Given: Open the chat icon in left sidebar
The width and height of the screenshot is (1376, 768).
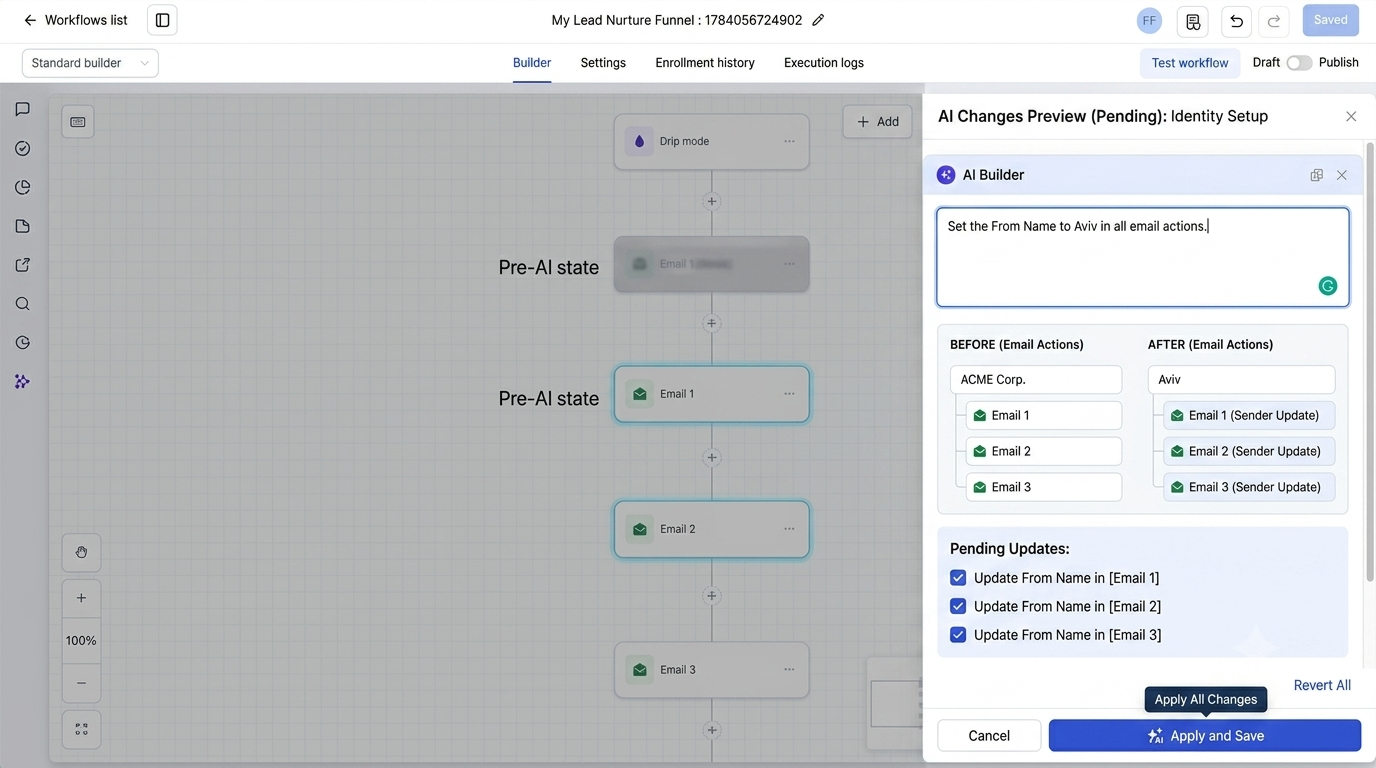Looking at the screenshot, I should [x=22, y=109].
